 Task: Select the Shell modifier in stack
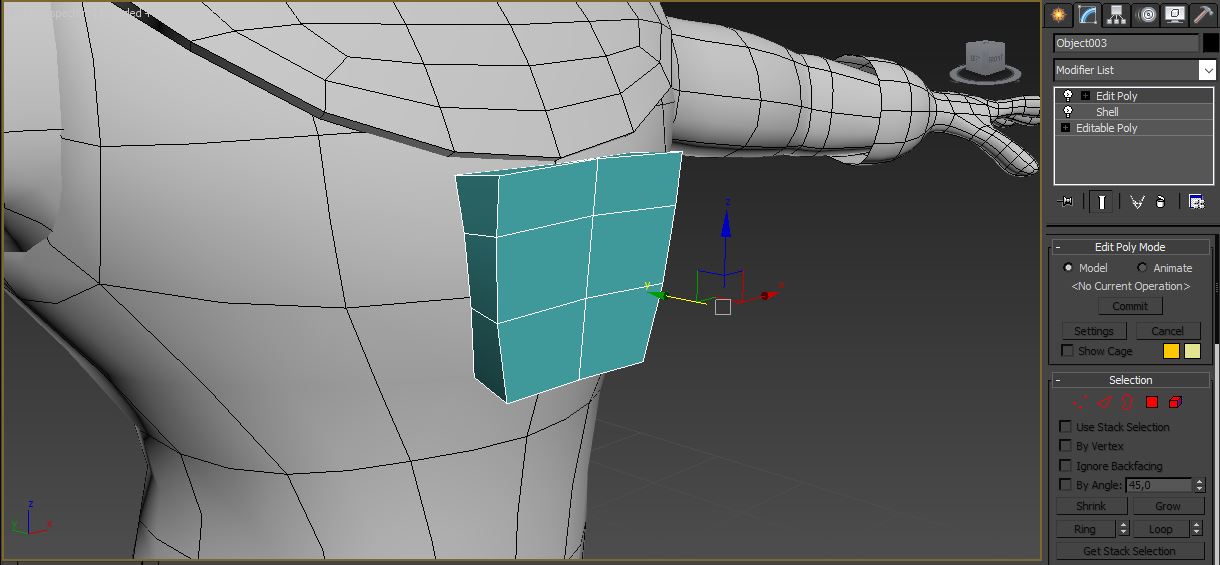pos(1107,112)
